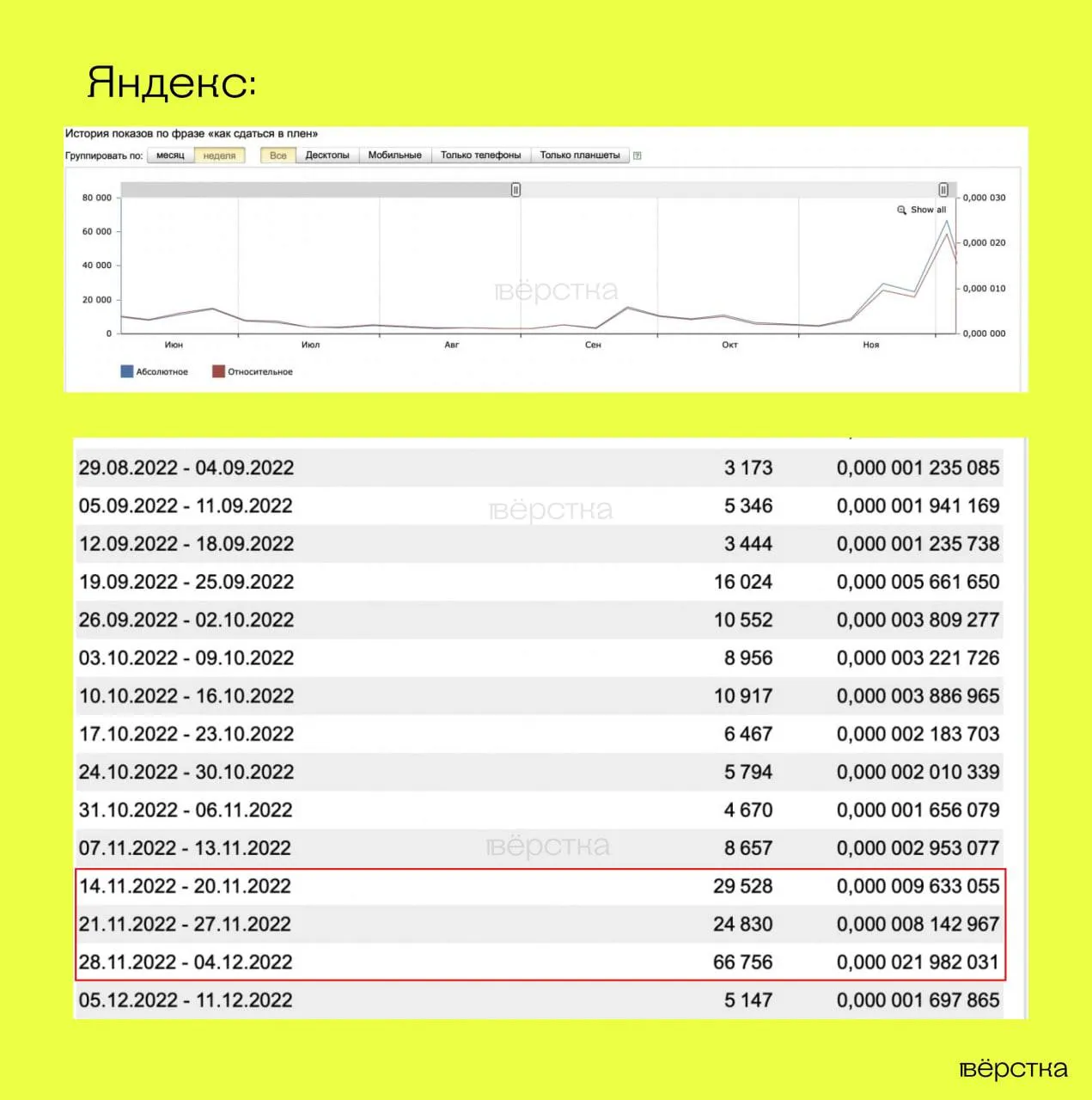Select the 28.11.2022 - 04.12.2022 row
1092x1100 pixels.
(x=186, y=962)
